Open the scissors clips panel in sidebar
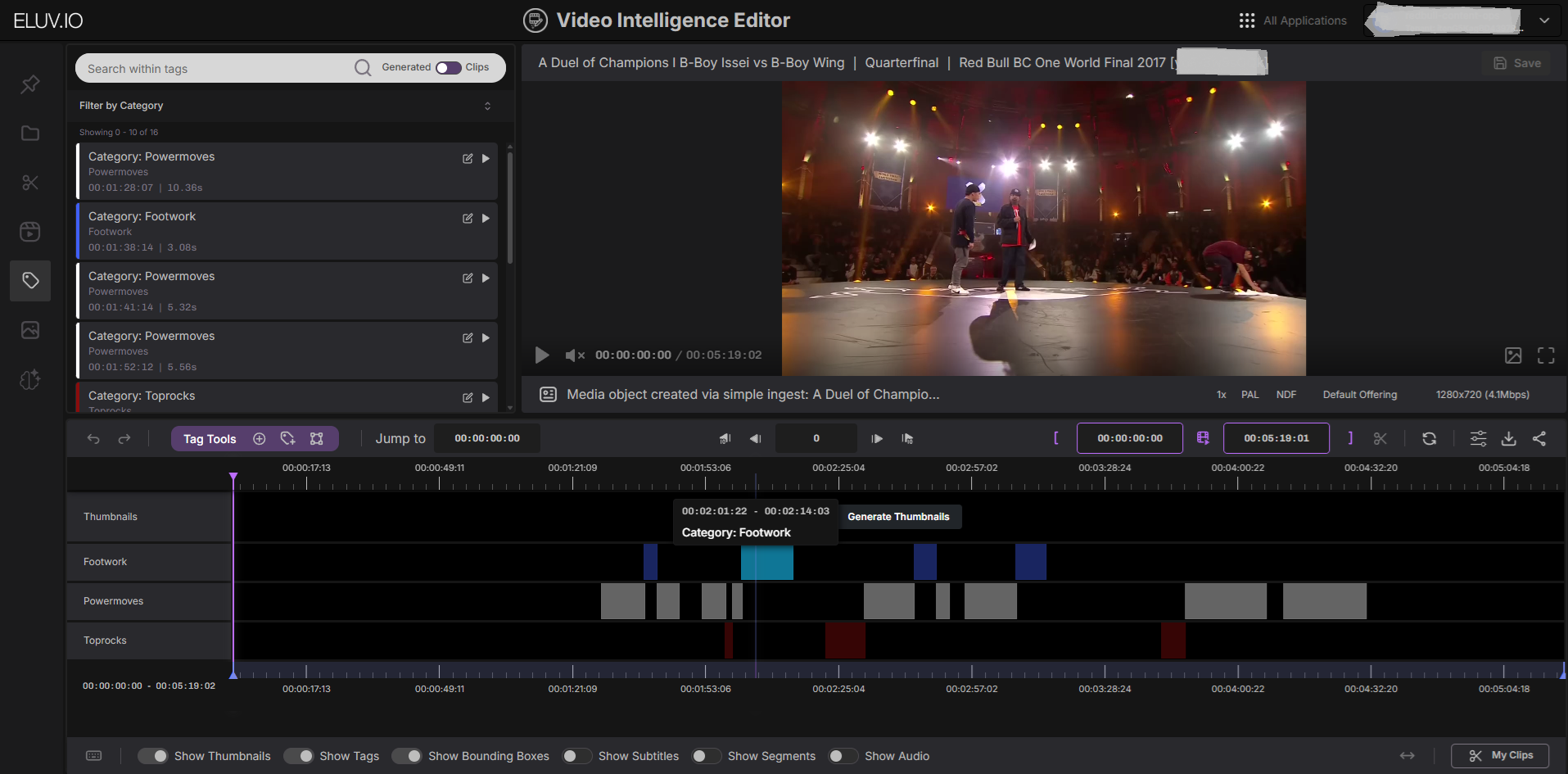 [x=30, y=183]
